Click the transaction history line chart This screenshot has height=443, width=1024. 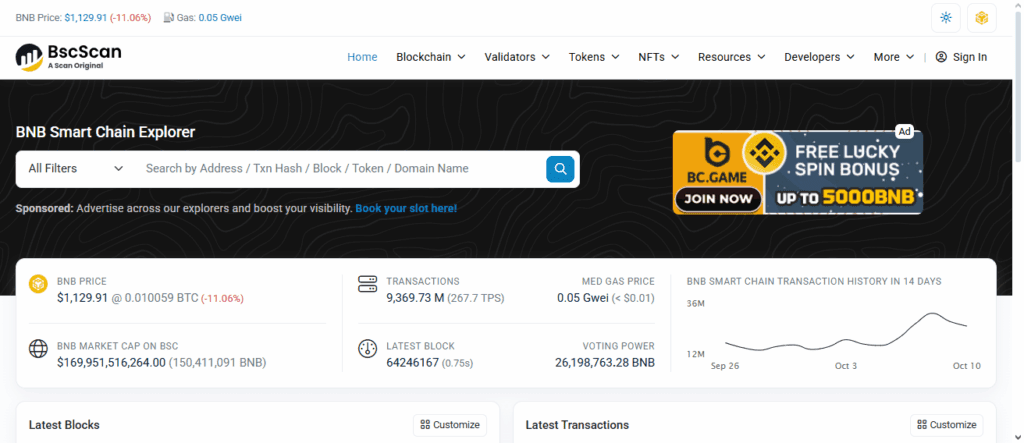tap(846, 331)
